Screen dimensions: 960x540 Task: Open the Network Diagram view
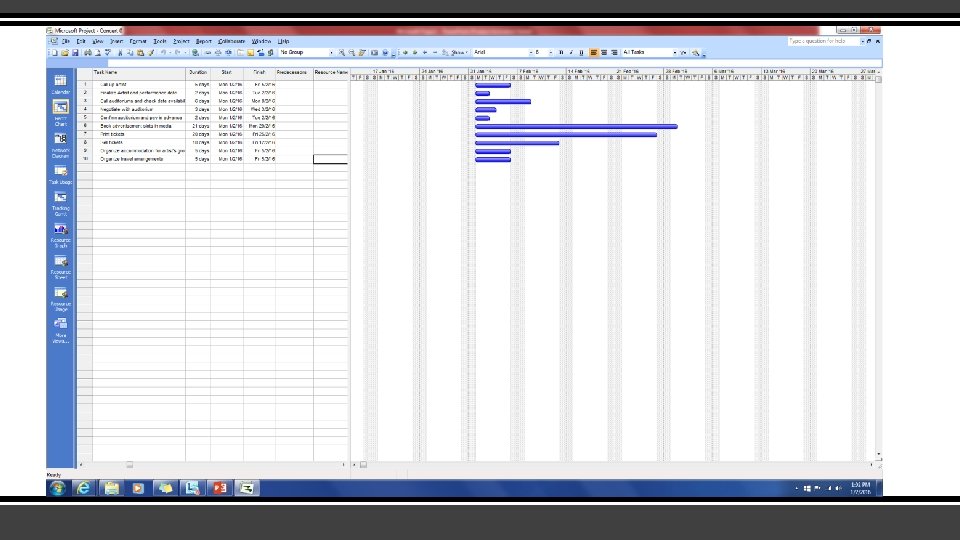click(60, 145)
